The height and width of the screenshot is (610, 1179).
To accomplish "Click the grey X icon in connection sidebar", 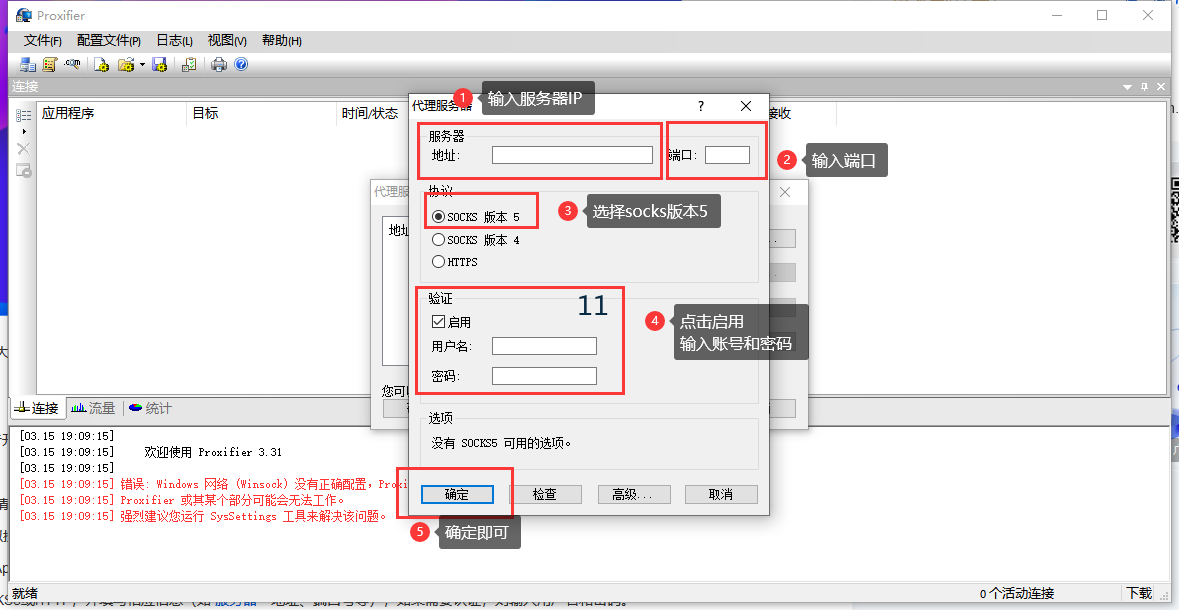I will [x=24, y=149].
